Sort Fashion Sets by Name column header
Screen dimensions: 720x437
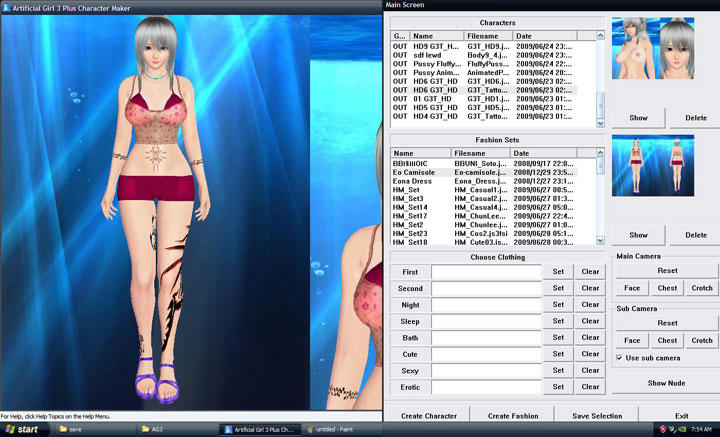click(x=421, y=153)
